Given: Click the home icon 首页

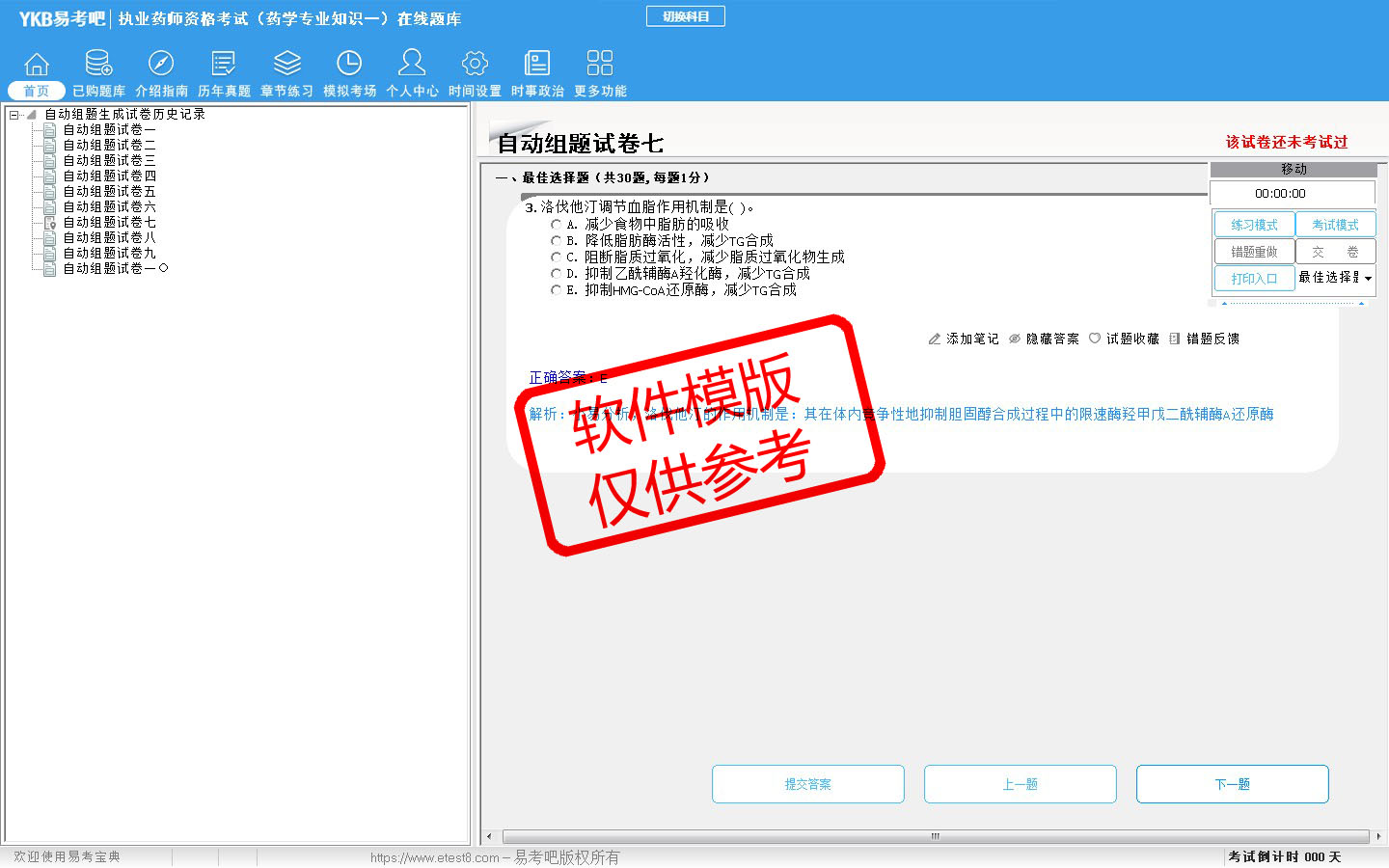Looking at the screenshot, I should pyautogui.click(x=36, y=65).
